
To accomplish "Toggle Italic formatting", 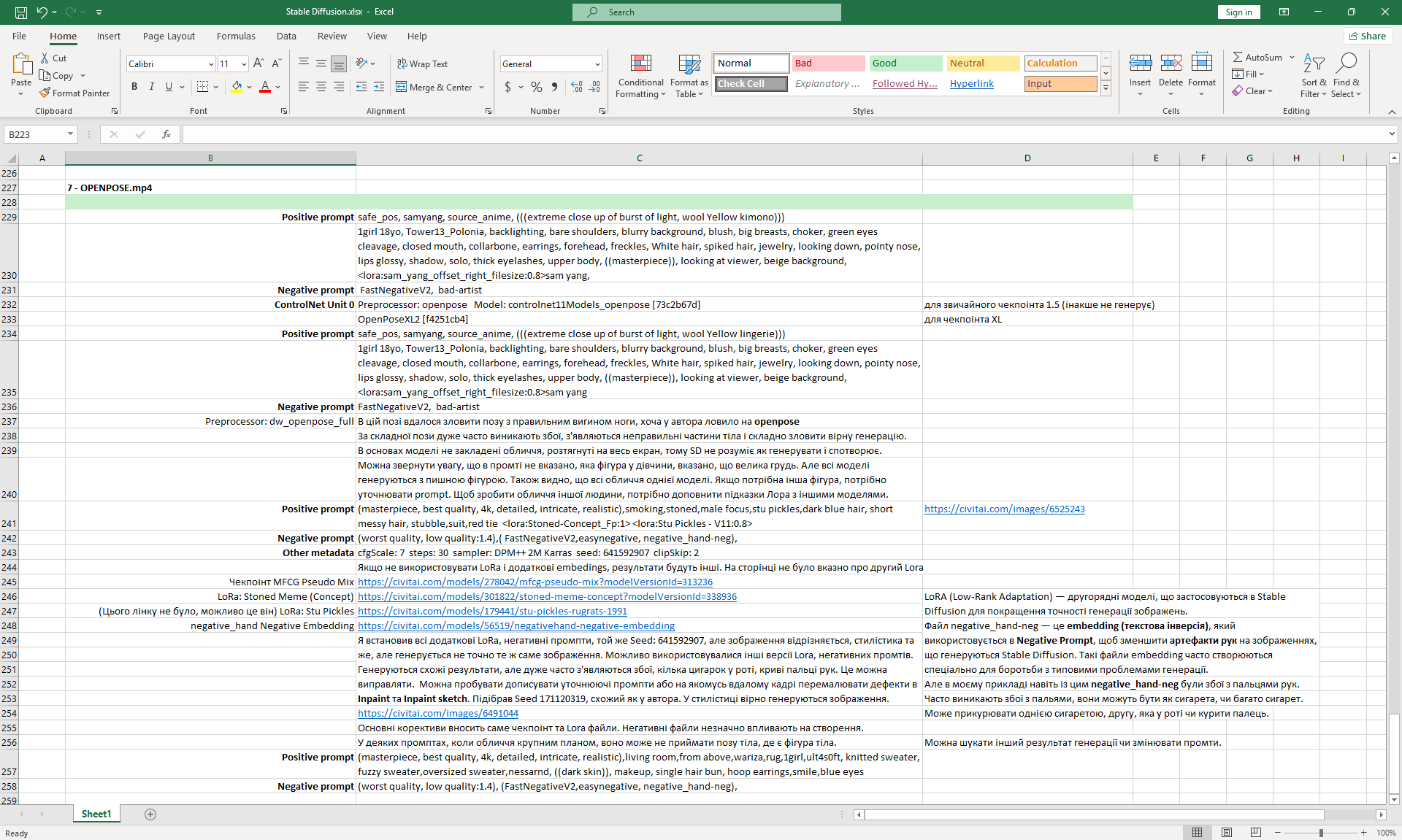I will [151, 87].
